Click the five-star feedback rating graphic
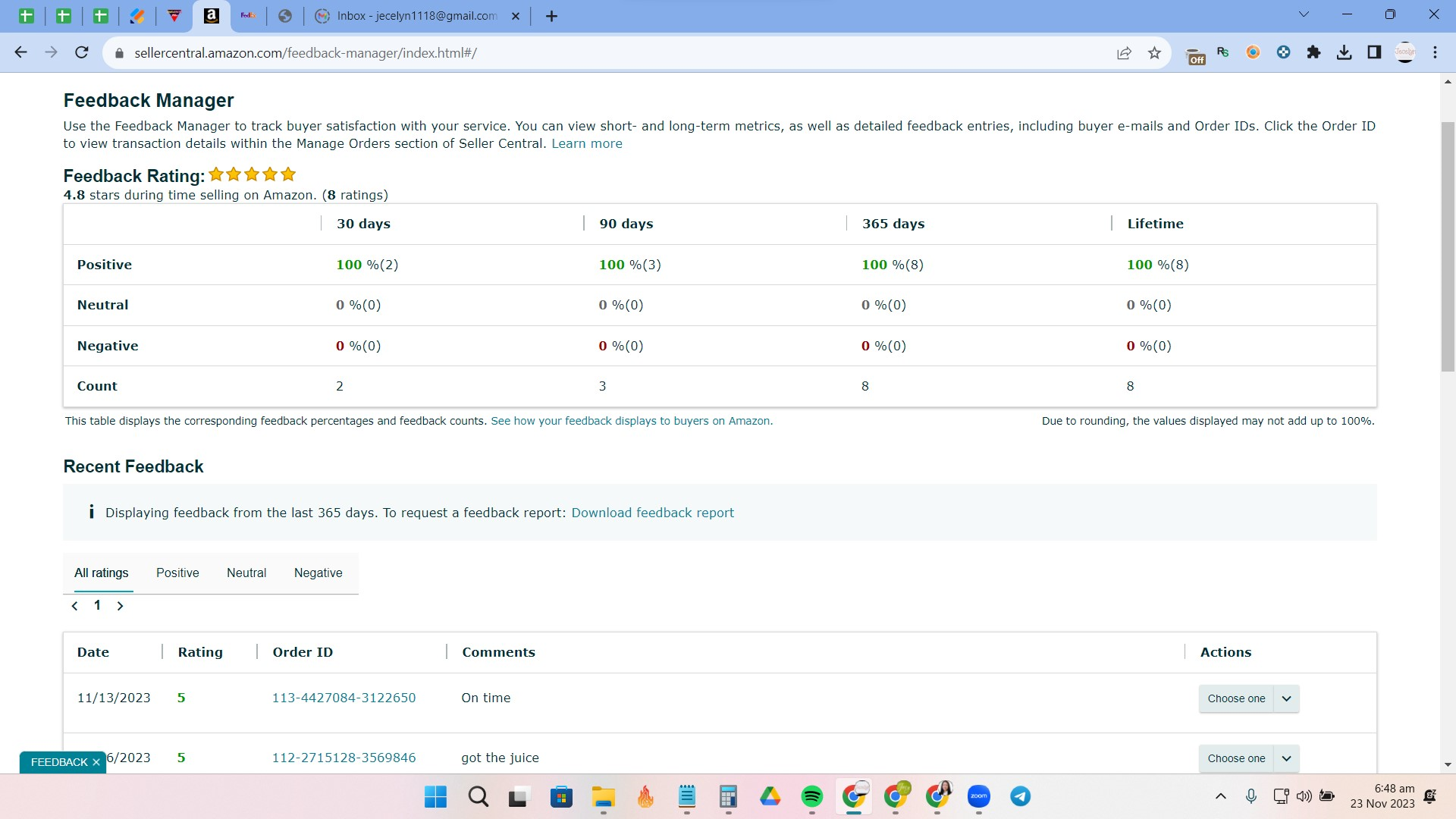Image resolution: width=1456 pixels, height=819 pixels. (x=253, y=174)
